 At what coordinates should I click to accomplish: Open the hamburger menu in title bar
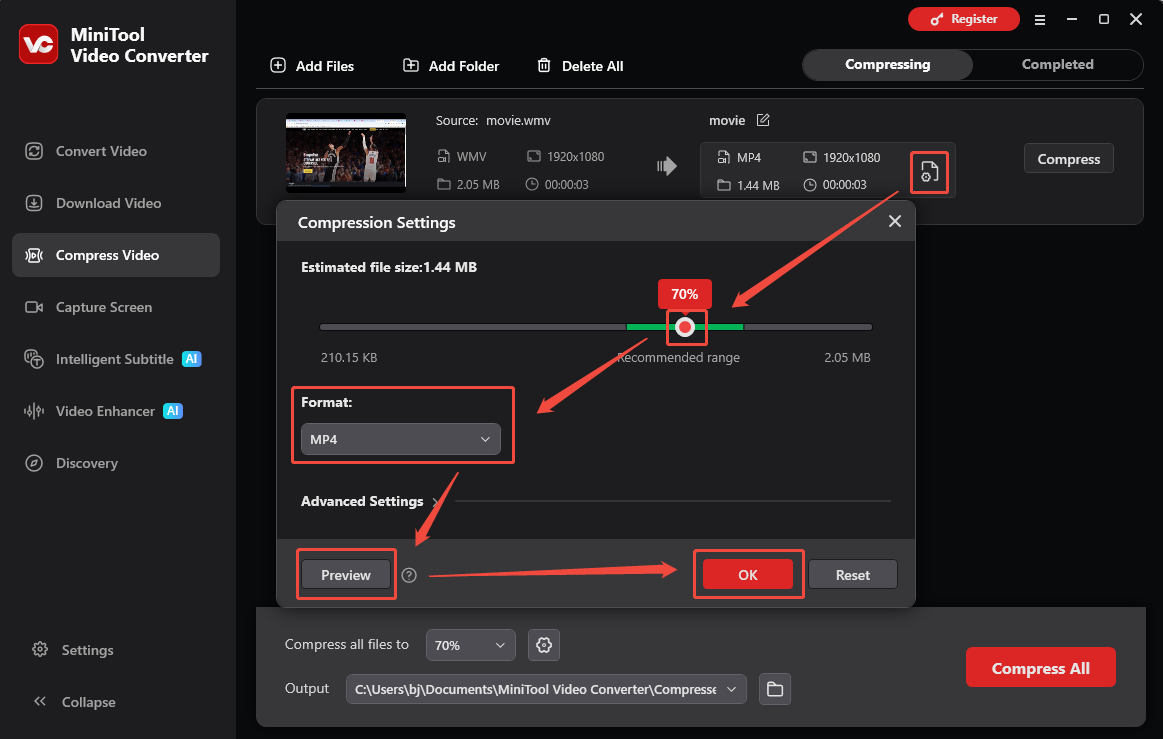coord(1040,20)
